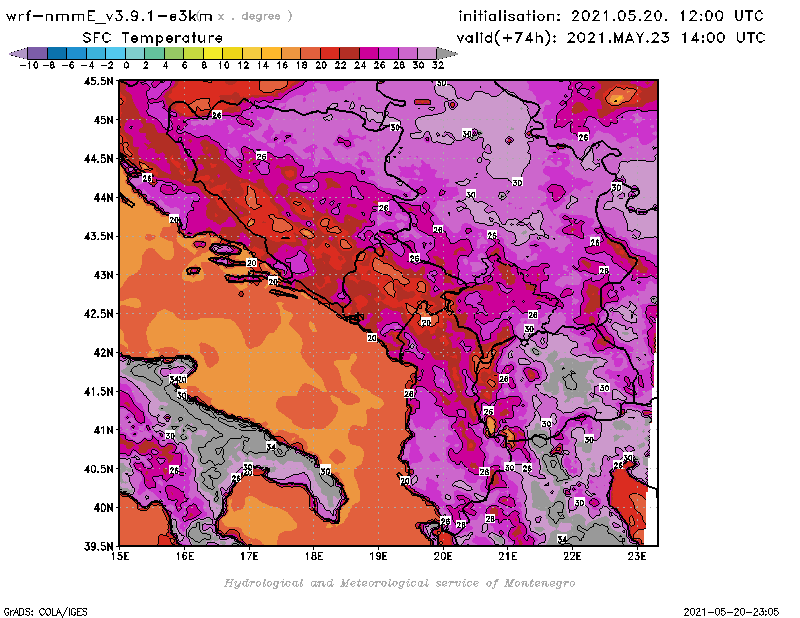Click the '18E' longitude label
Screen dimensions: 800x618
pos(314,556)
